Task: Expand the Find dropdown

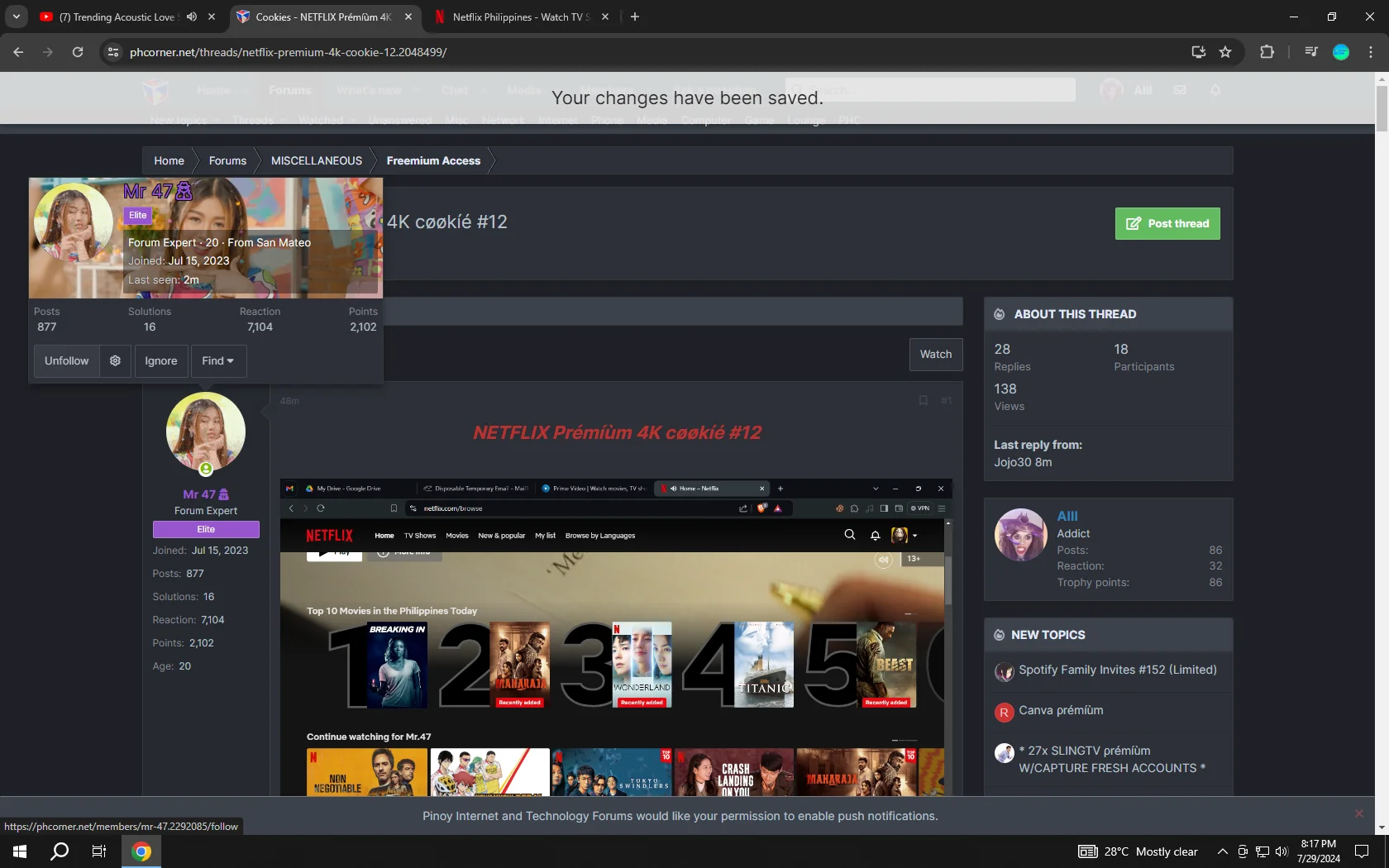Action: point(218,361)
